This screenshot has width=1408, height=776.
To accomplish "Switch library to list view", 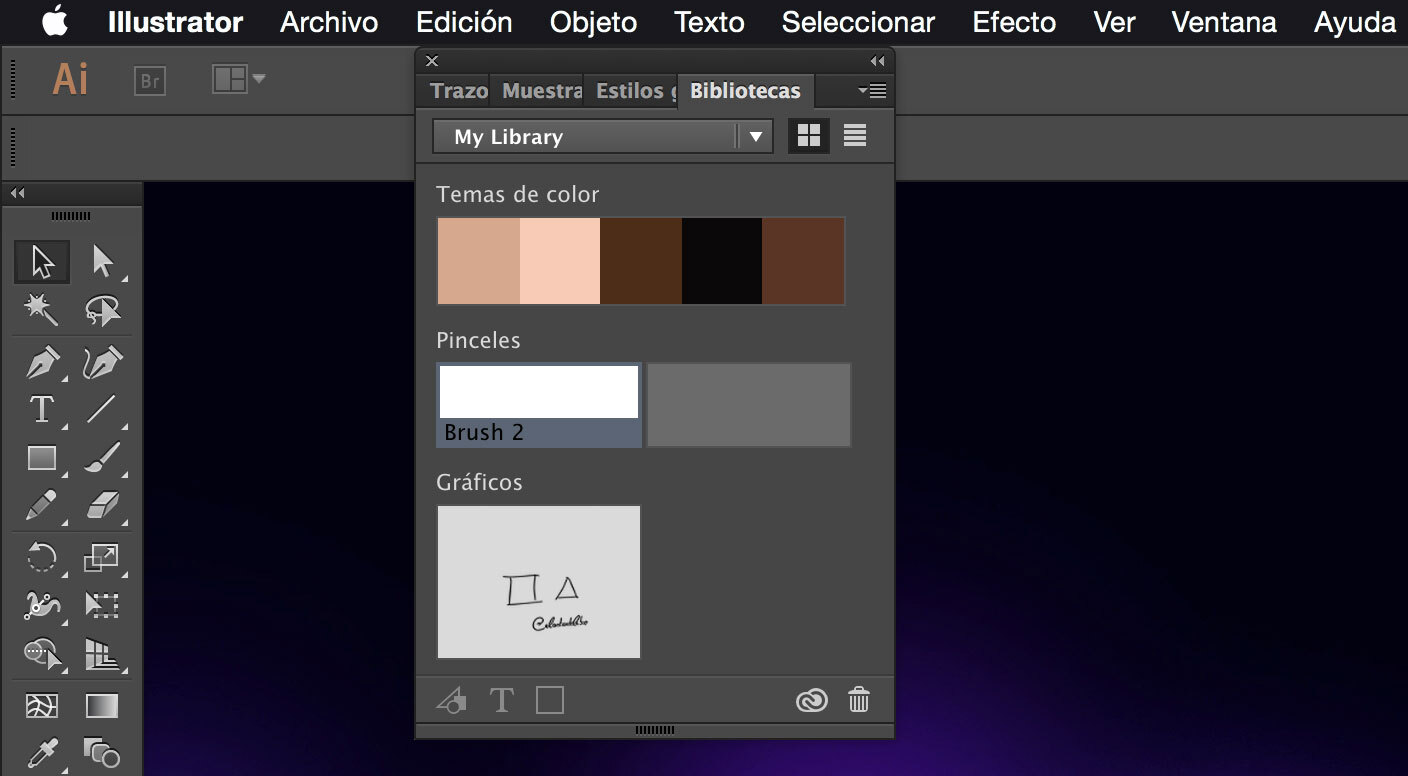I will pyautogui.click(x=855, y=136).
